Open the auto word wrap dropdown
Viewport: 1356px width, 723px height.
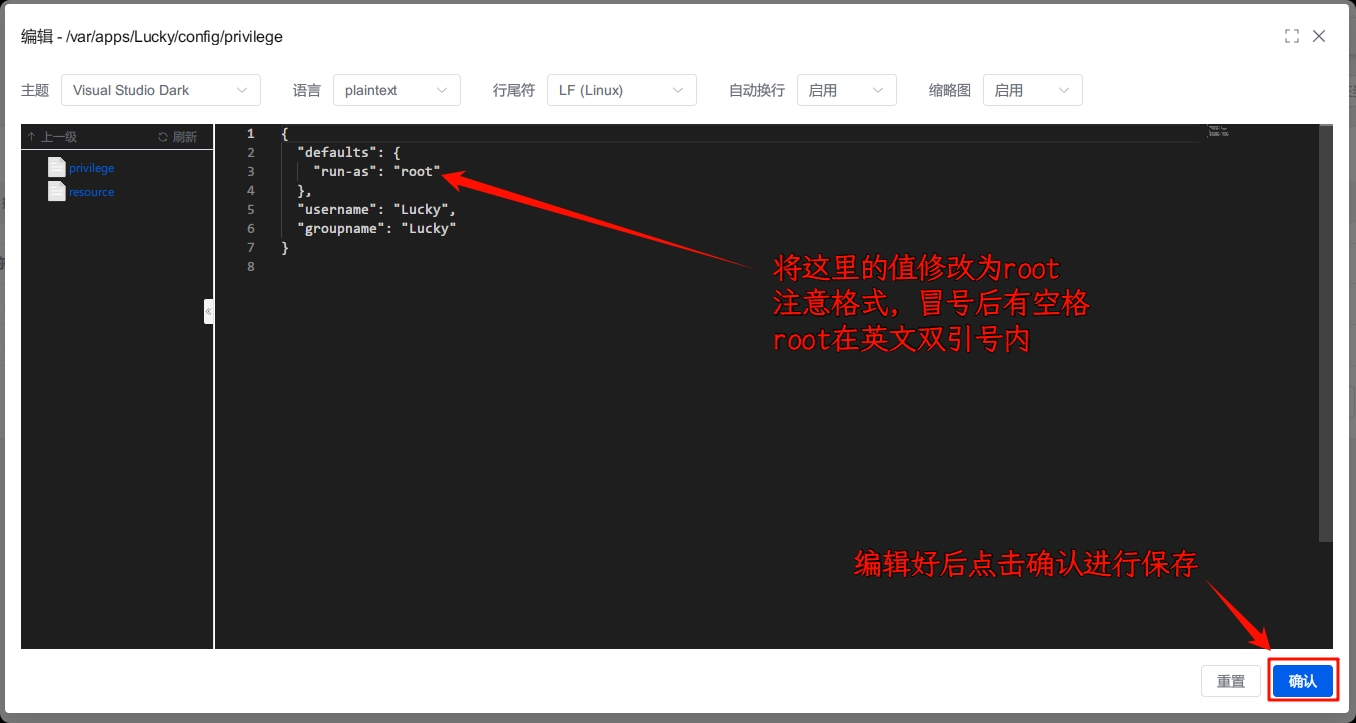click(x=846, y=90)
